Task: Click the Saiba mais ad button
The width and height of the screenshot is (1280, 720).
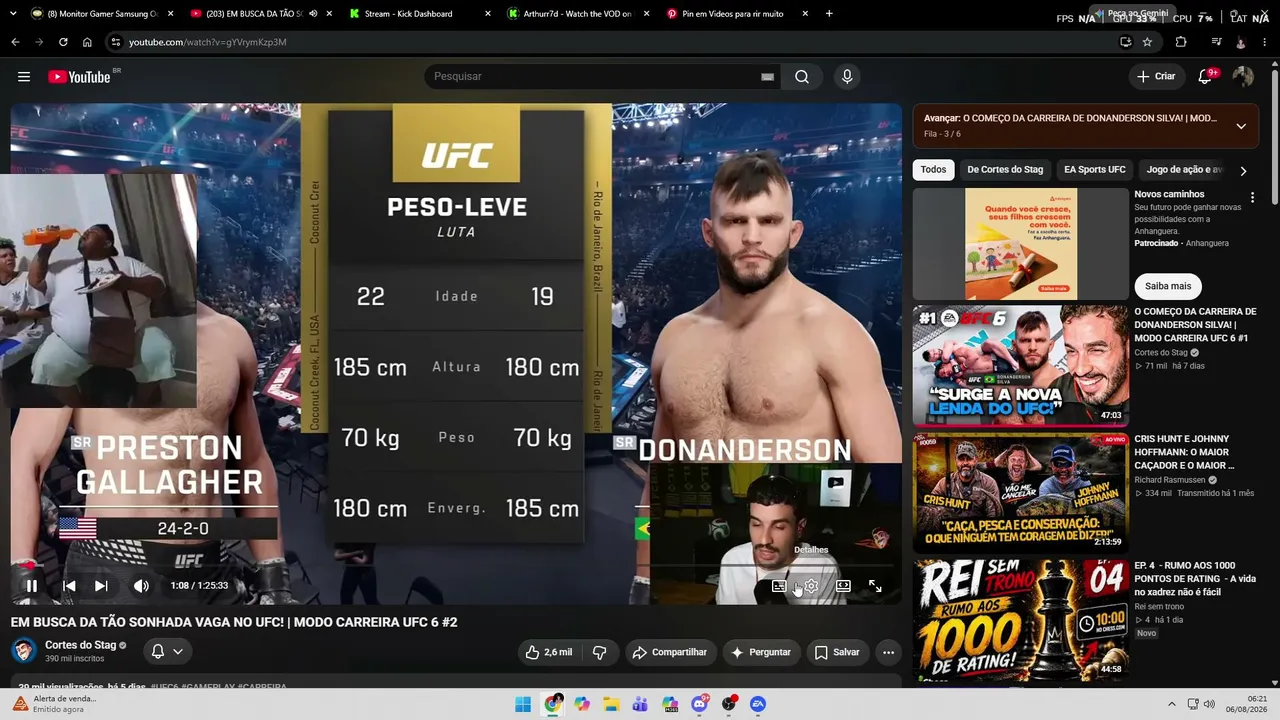Action: (x=1168, y=286)
